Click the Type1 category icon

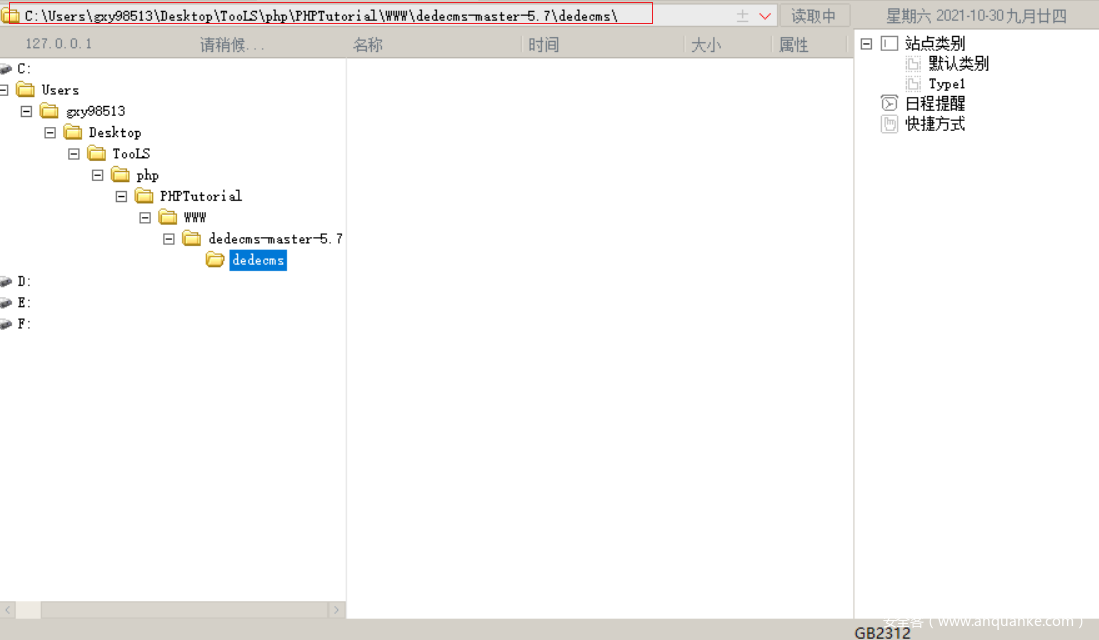point(914,84)
